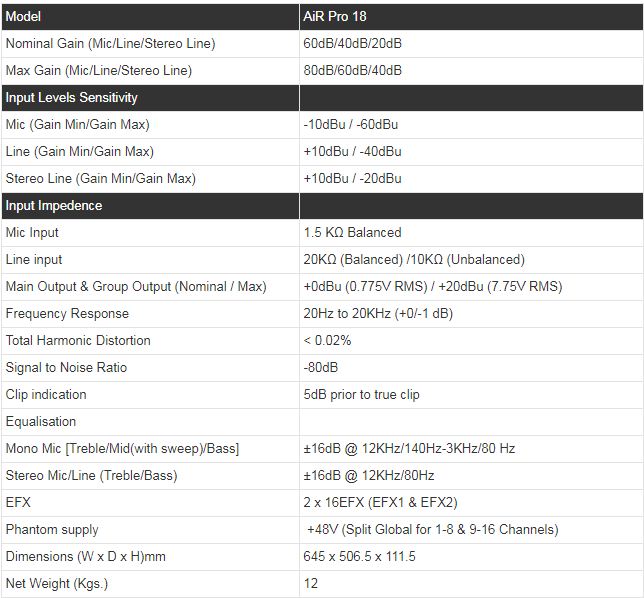Click the Clip indication value text
Screen dimensions: 644x598
pyautogui.click(x=361, y=395)
